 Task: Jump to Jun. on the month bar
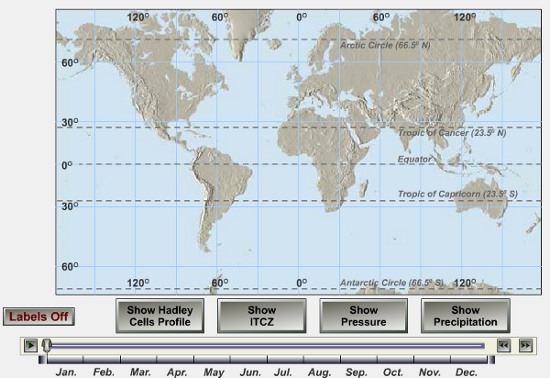[249, 359]
